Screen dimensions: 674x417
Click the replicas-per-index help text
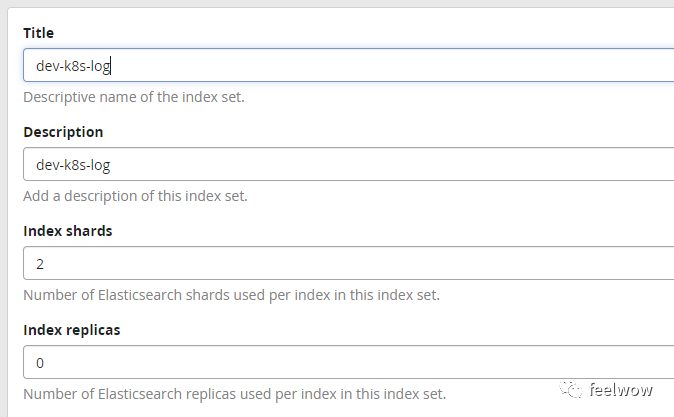coord(234,393)
